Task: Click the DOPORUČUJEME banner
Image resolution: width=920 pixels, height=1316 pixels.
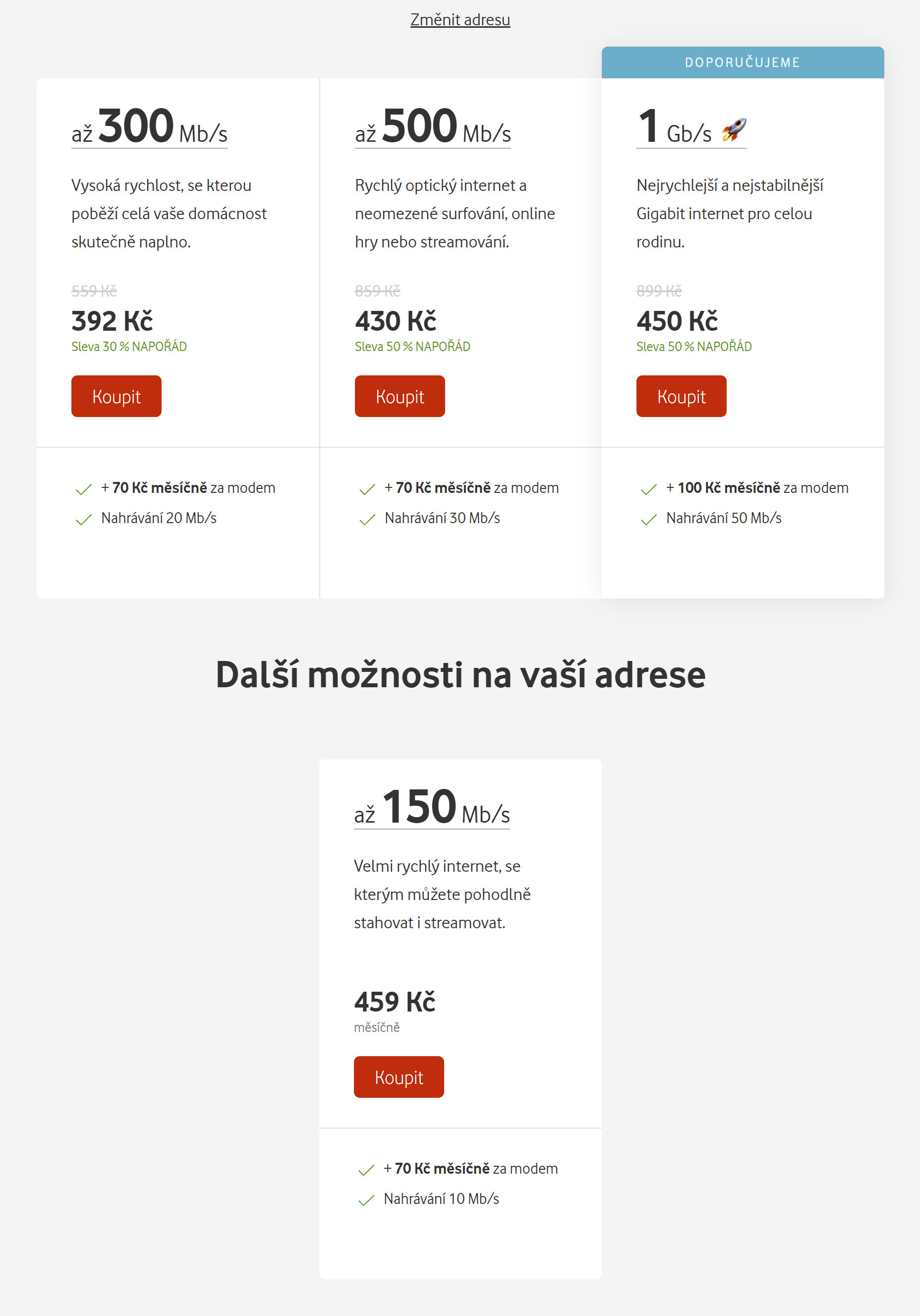Action: [743, 62]
